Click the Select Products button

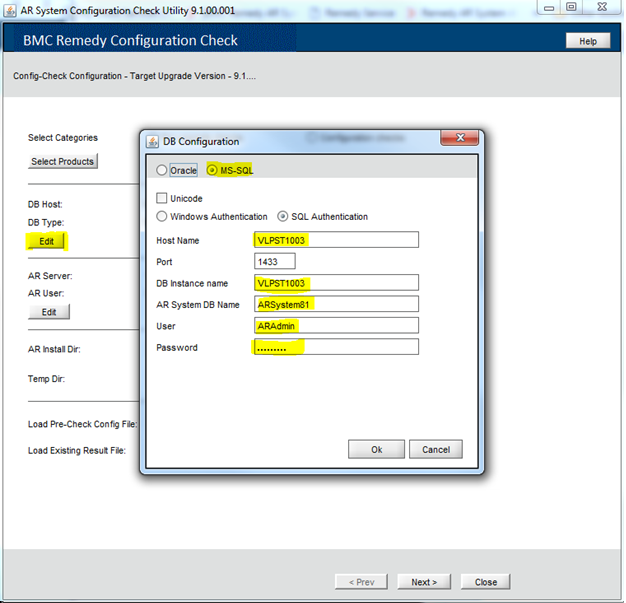pyautogui.click(x=63, y=161)
